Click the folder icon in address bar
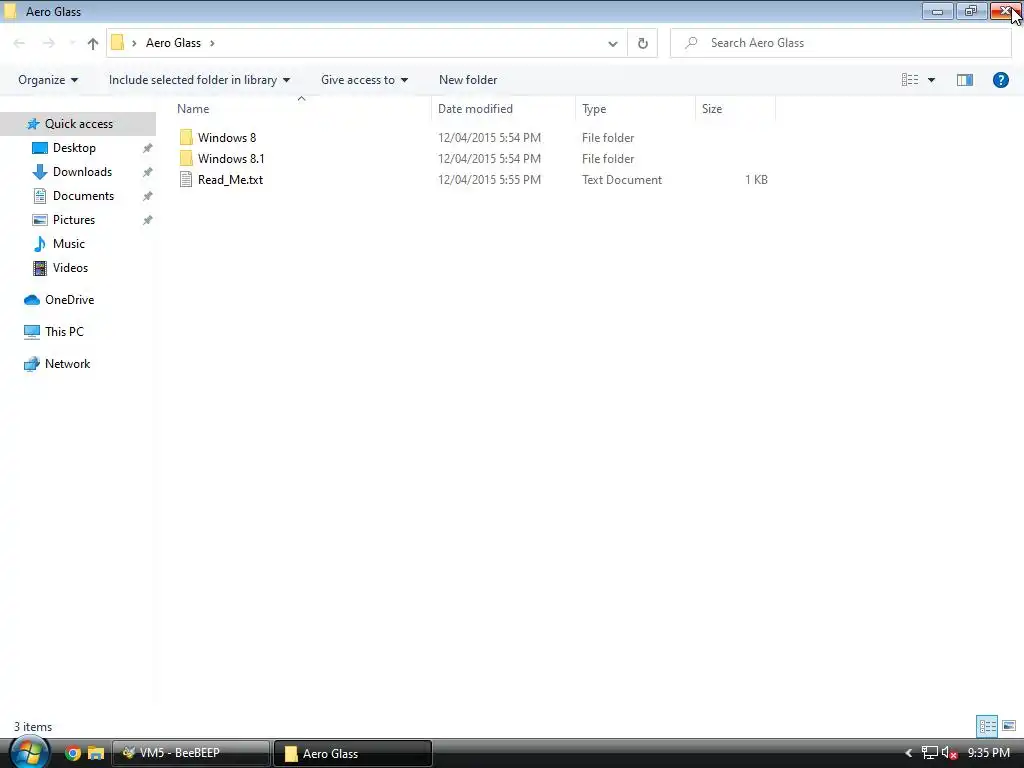Viewport: 1024px width, 768px height. 118,42
